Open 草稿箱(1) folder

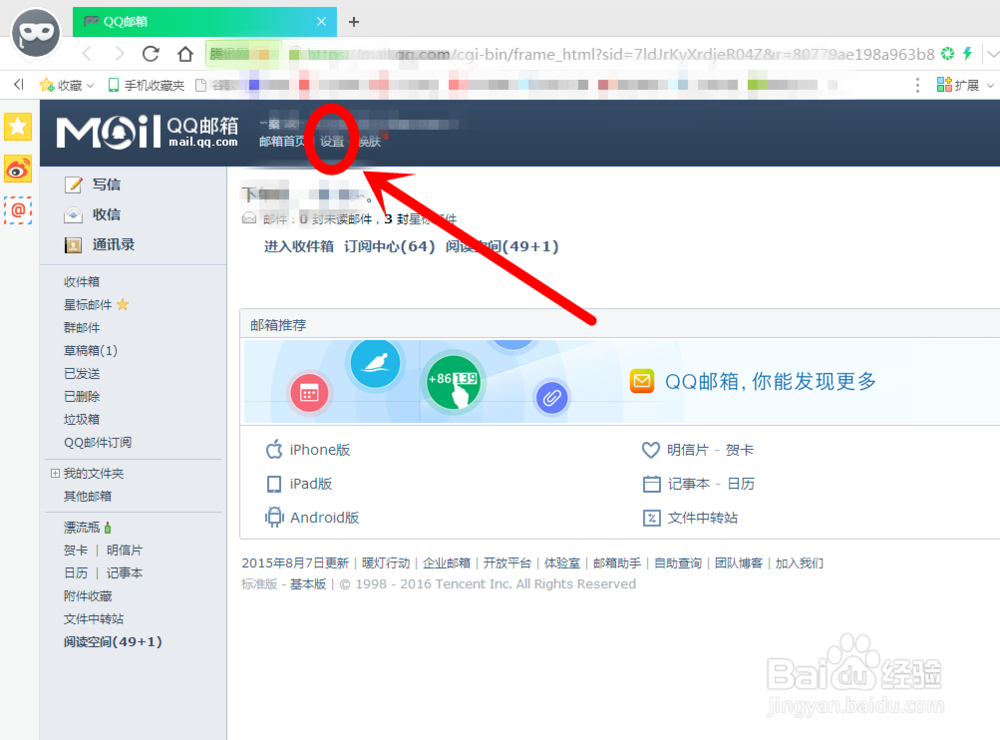[x=91, y=350]
